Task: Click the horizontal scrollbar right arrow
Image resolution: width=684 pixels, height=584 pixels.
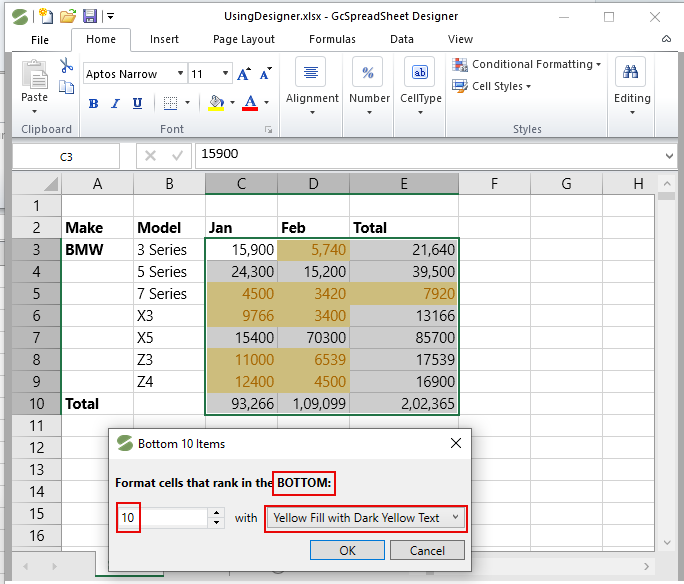Action: (646, 566)
